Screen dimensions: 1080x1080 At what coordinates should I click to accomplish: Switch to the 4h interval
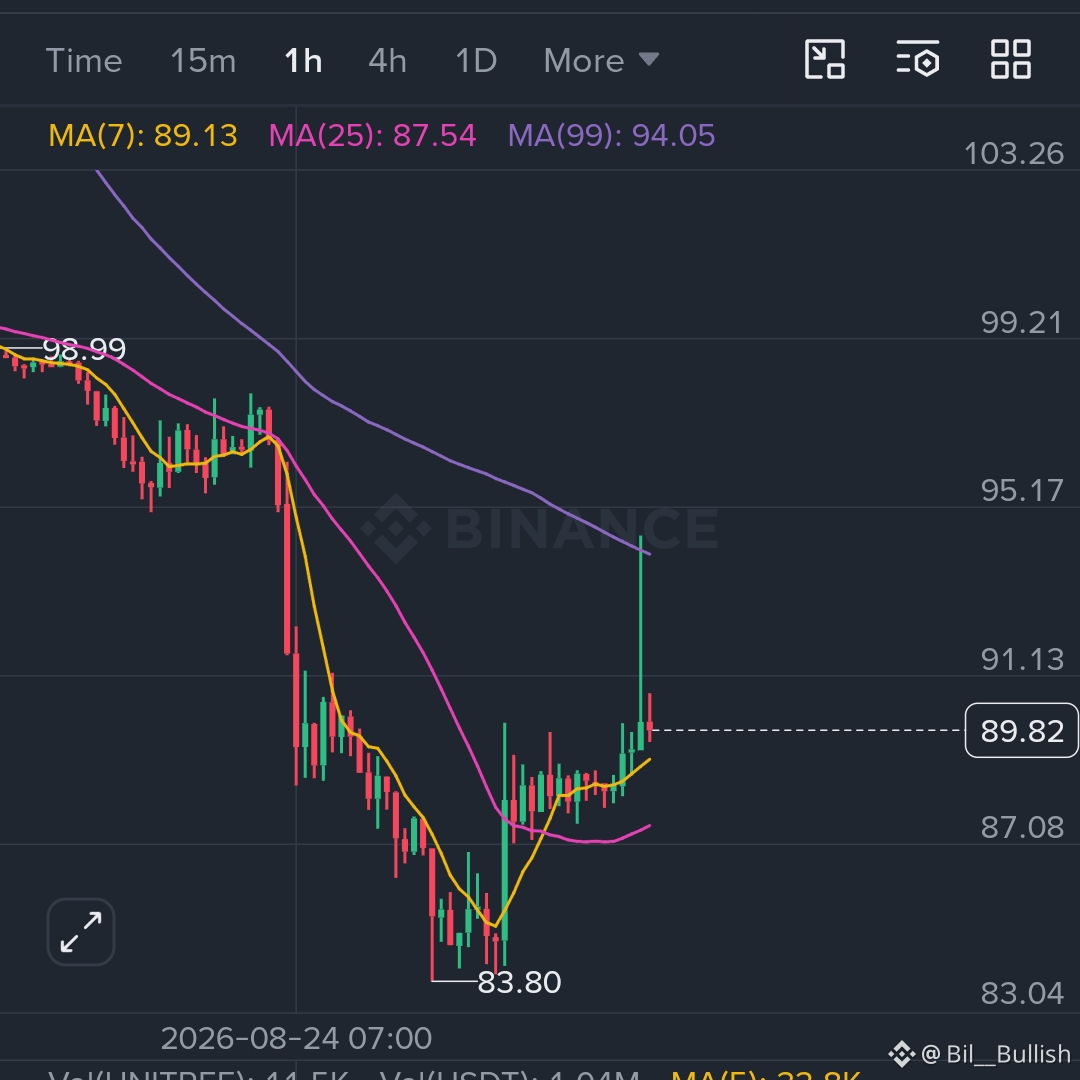click(387, 61)
